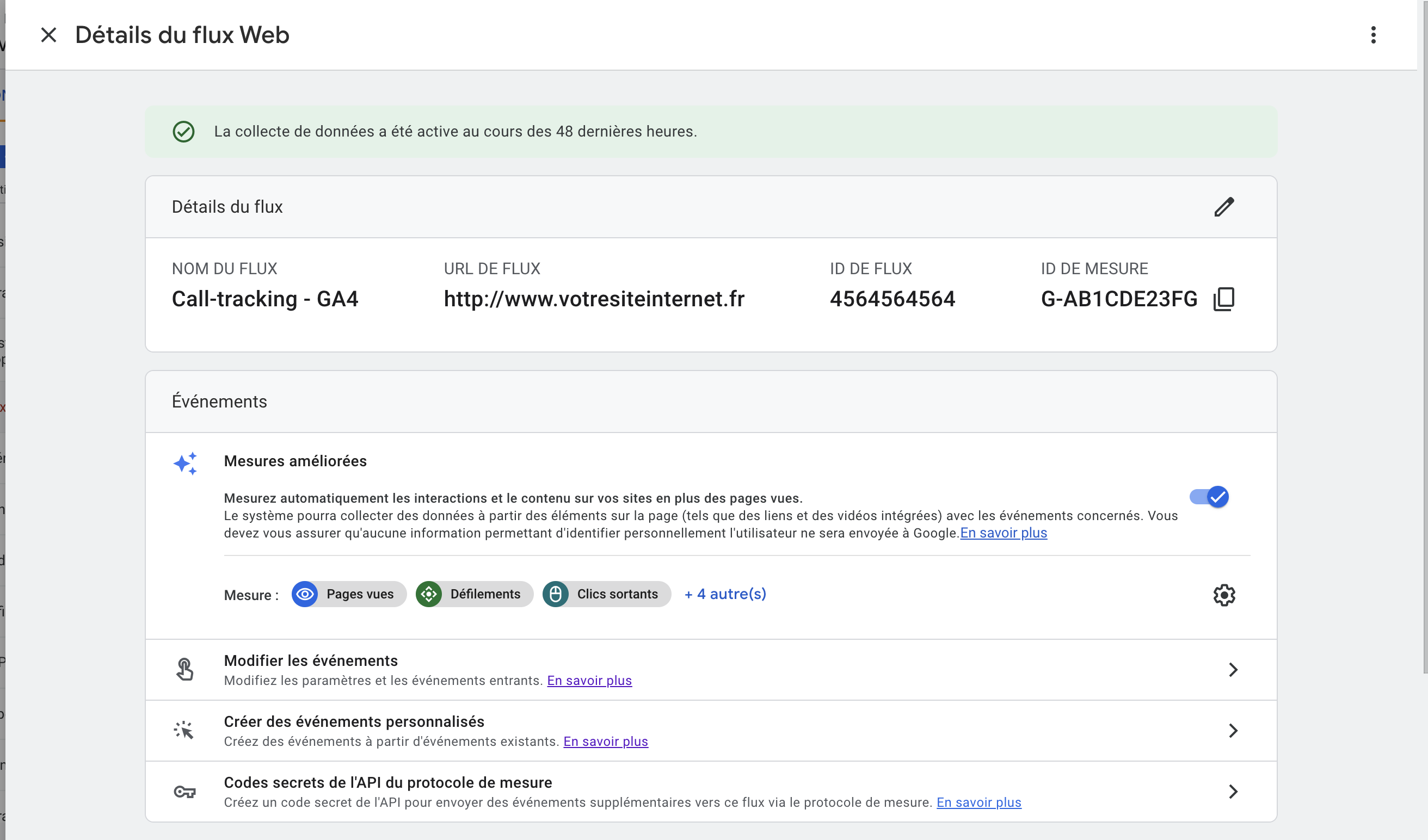Edit stream details with the pencil icon
Screen dimensions: 1428x840
coord(1224,207)
